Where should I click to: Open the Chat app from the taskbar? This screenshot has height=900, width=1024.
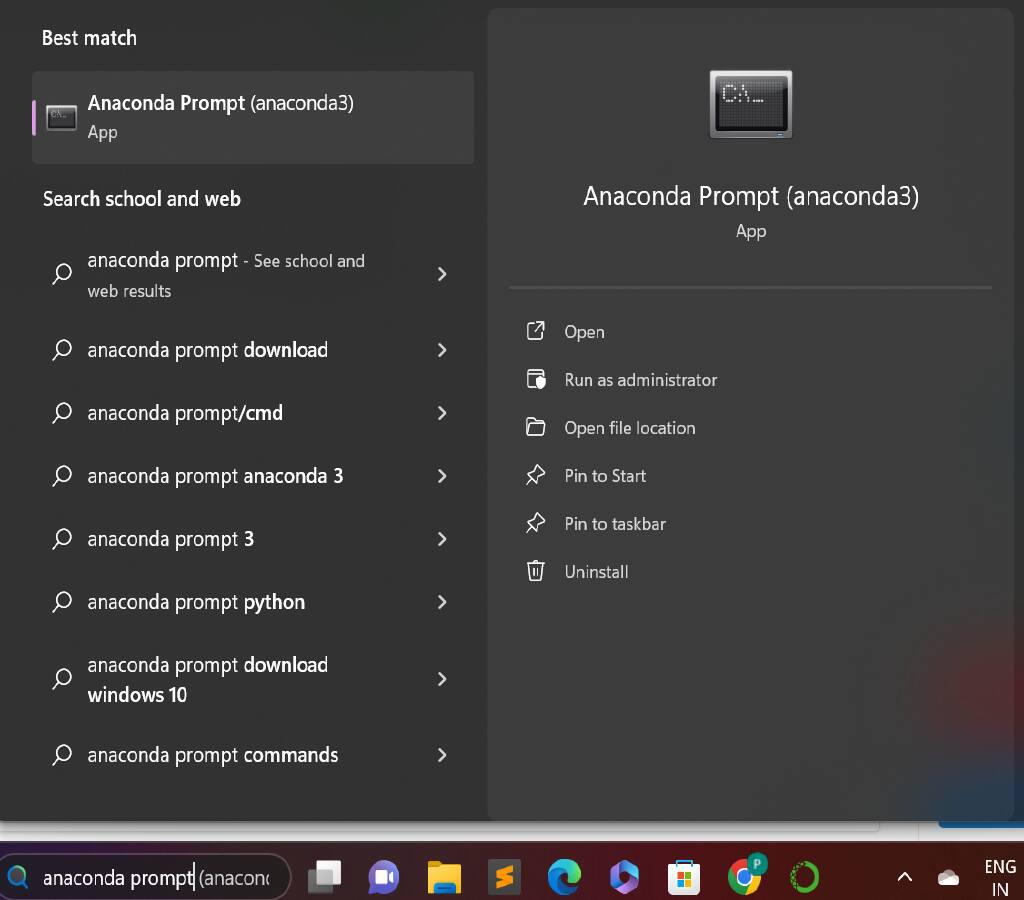[384, 877]
